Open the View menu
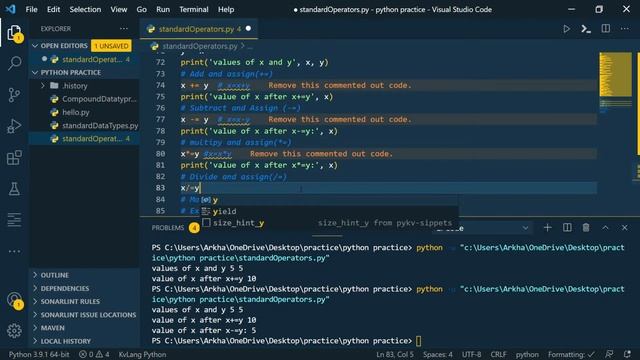The image size is (640, 360). (119, 9)
